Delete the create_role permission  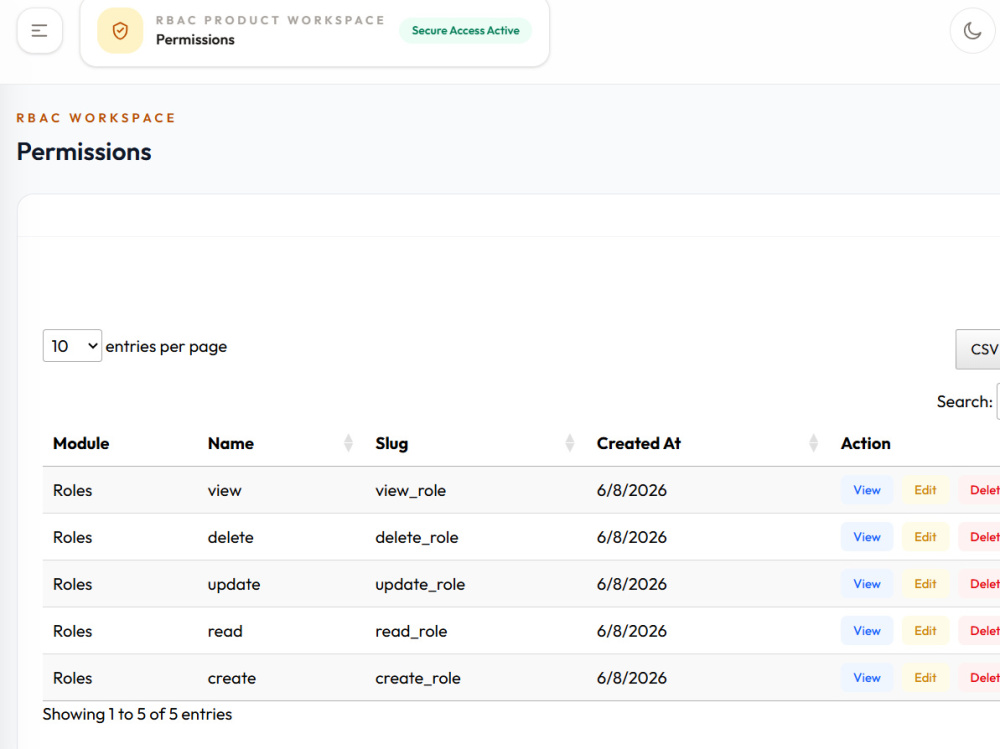(x=980, y=678)
